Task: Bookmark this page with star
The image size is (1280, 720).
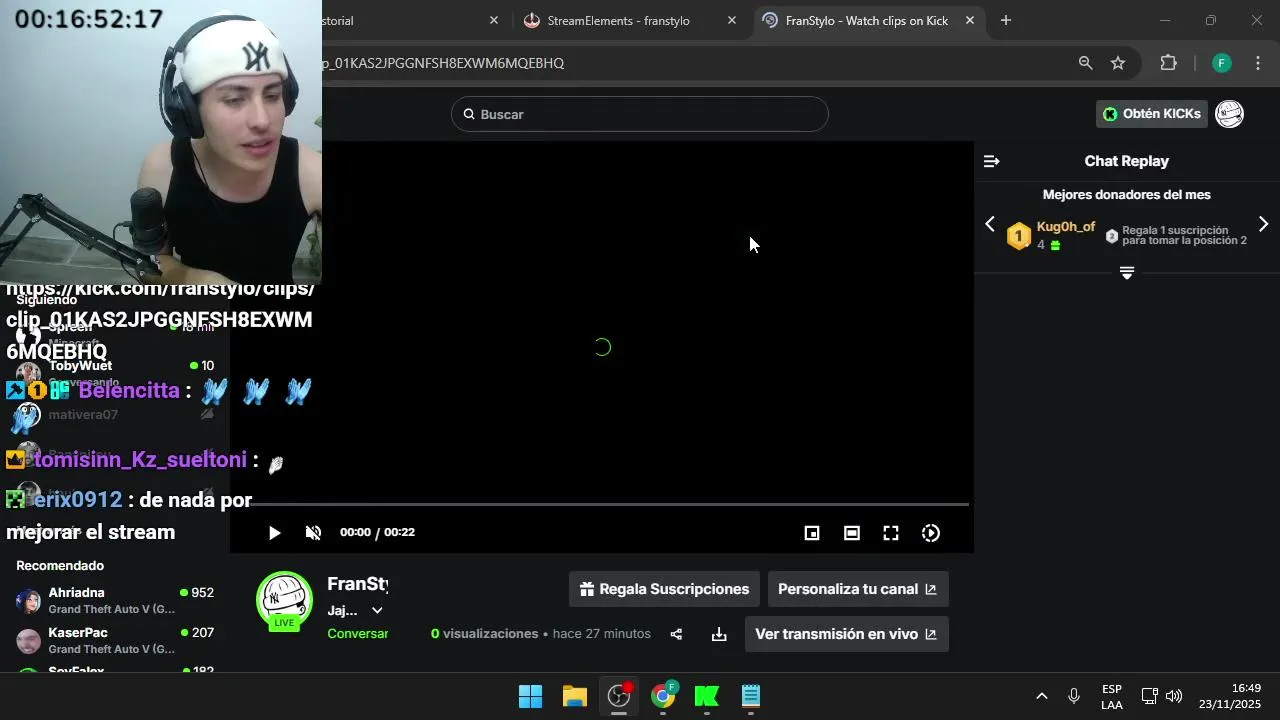Action: (1118, 63)
